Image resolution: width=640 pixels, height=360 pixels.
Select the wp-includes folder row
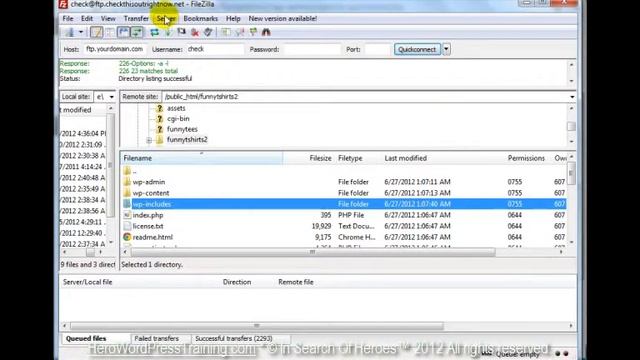click(x=343, y=204)
